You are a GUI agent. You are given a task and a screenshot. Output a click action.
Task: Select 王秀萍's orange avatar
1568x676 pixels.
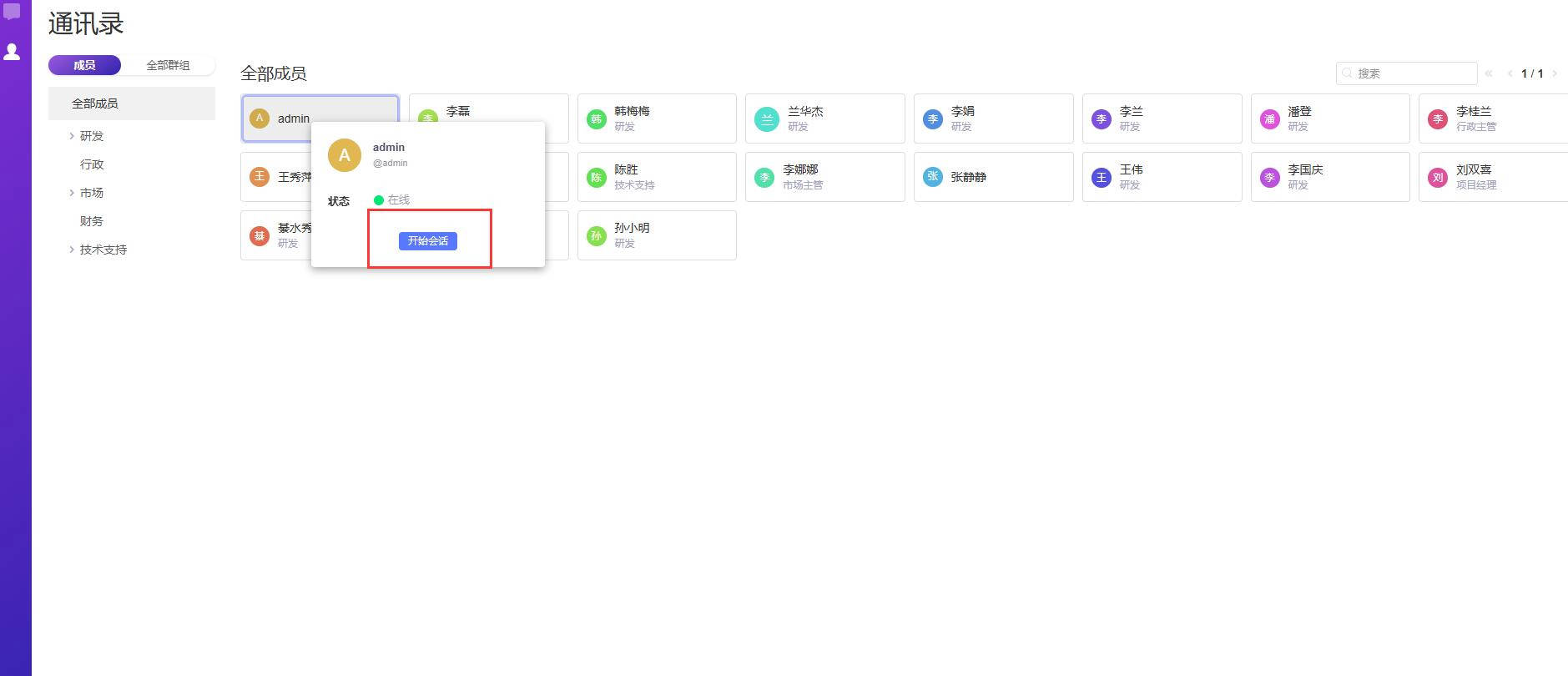(x=260, y=177)
